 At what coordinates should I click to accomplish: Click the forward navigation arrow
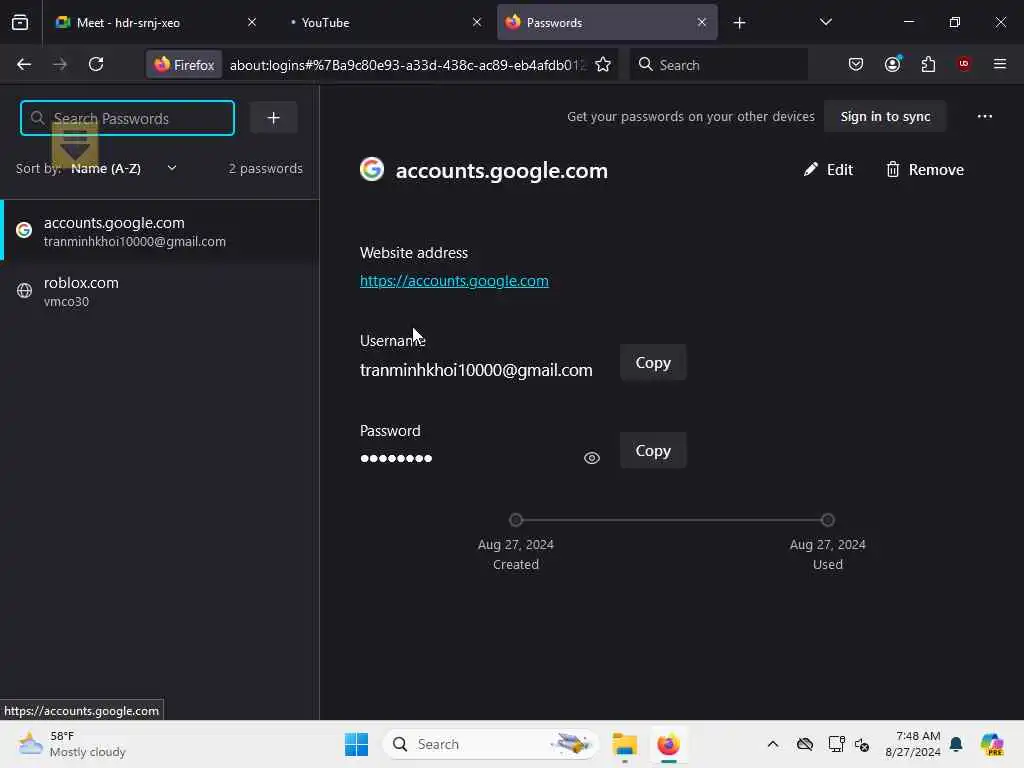[60, 64]
